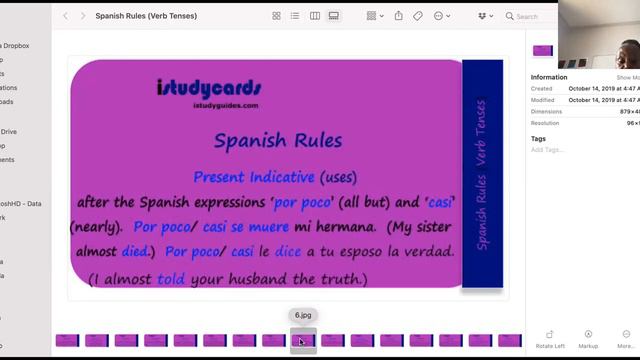This screenshot has width=640, height=360.
Task: Click the Tags heading
Action: click(538, 139)
